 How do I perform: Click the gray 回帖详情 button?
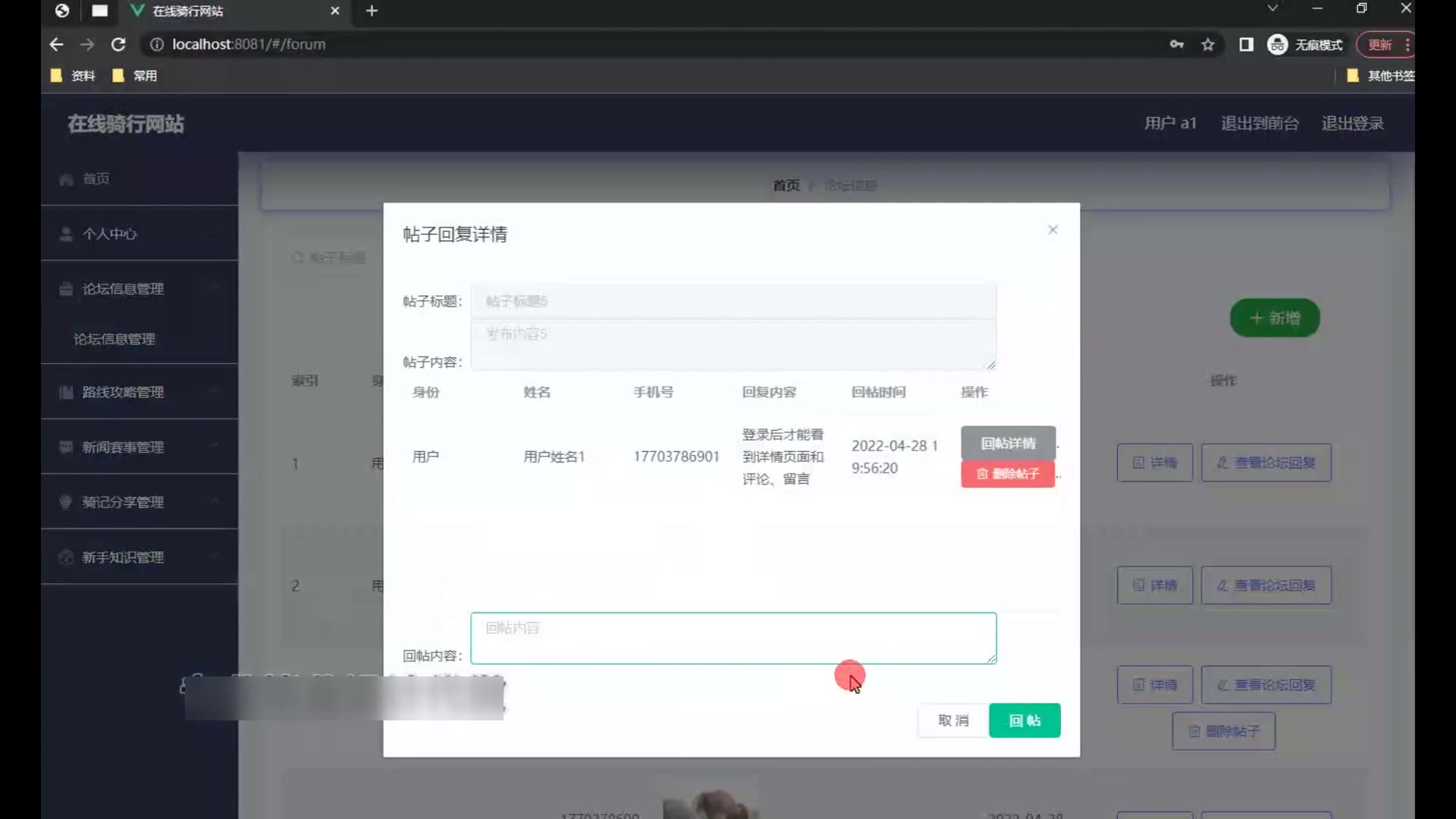(1008, 444)
